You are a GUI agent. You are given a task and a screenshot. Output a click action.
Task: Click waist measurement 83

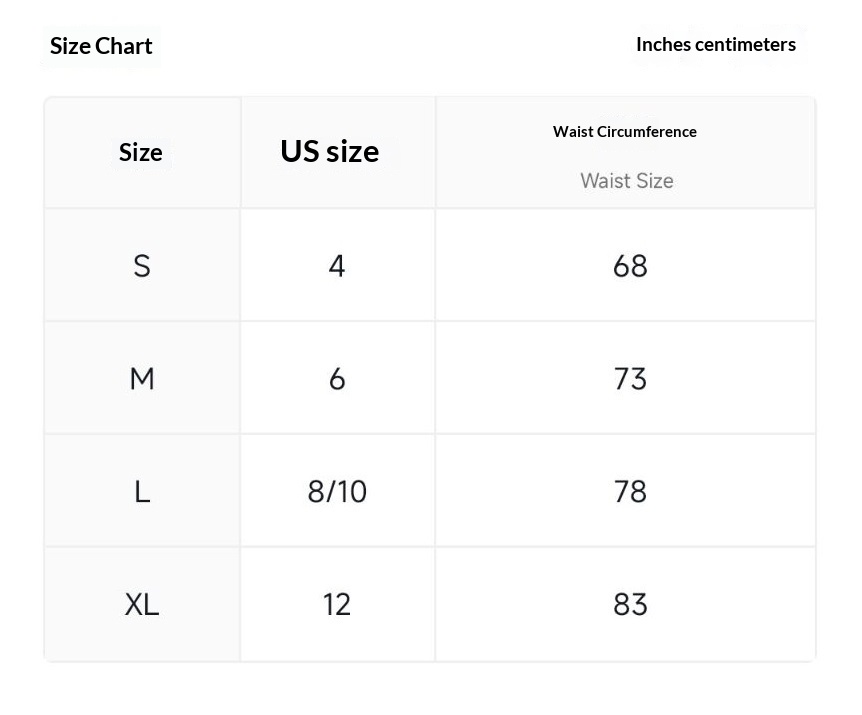(x=630, y=605)
